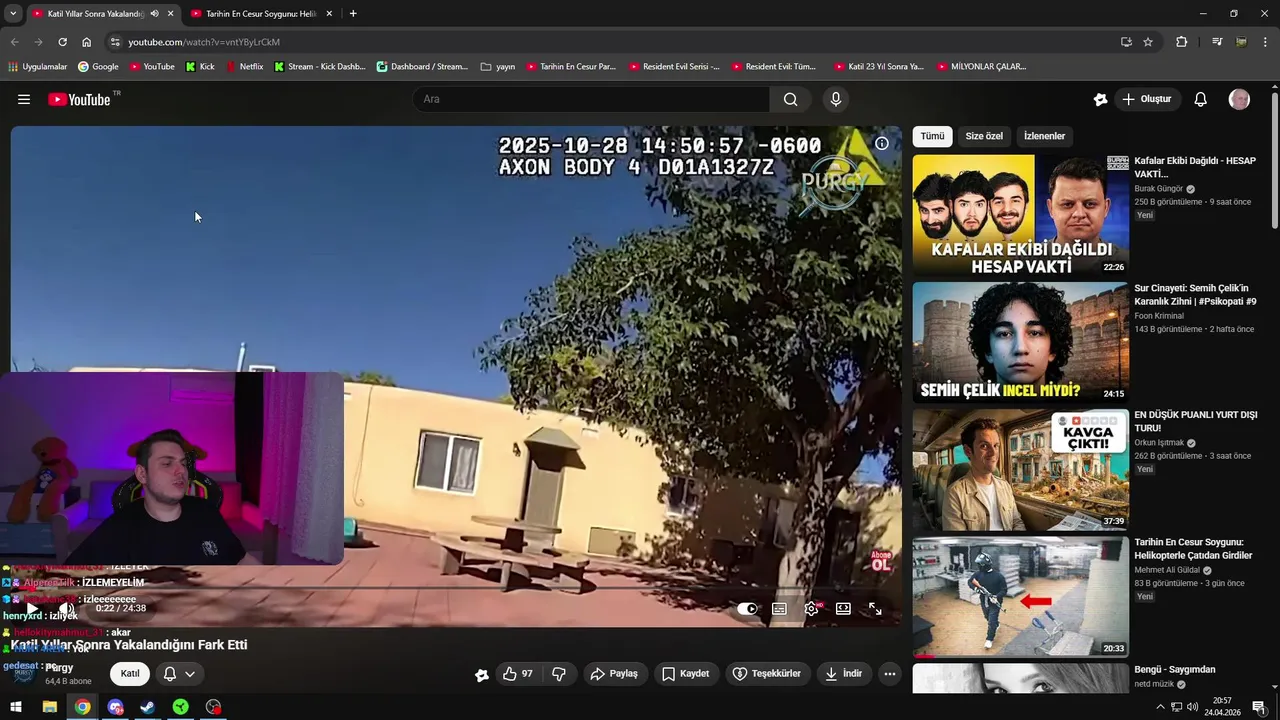1280x720 pixels.
Task: Seek using the video progress bar
Action: tap(456, 589)
